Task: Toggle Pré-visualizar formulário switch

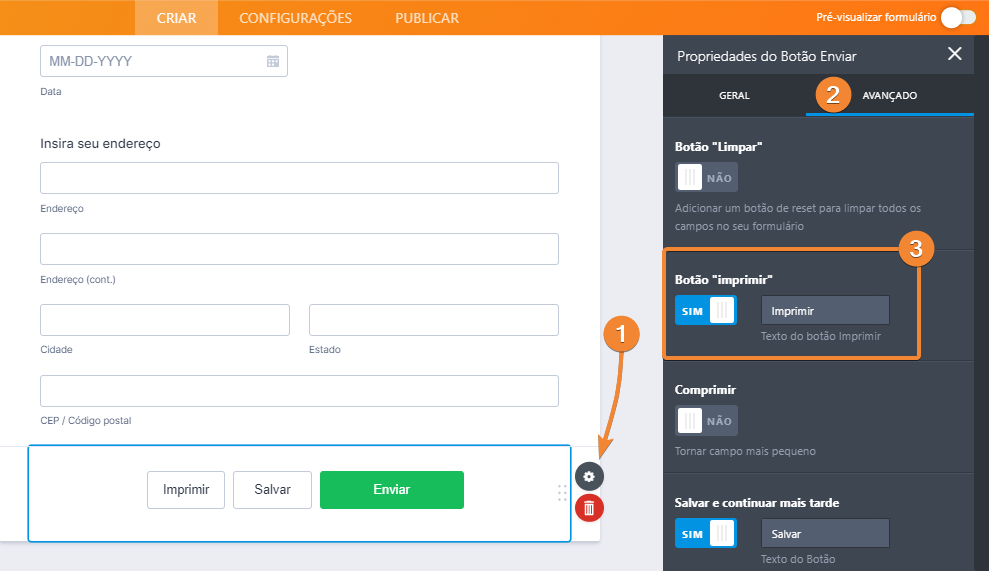Action: tap(957, 17)
